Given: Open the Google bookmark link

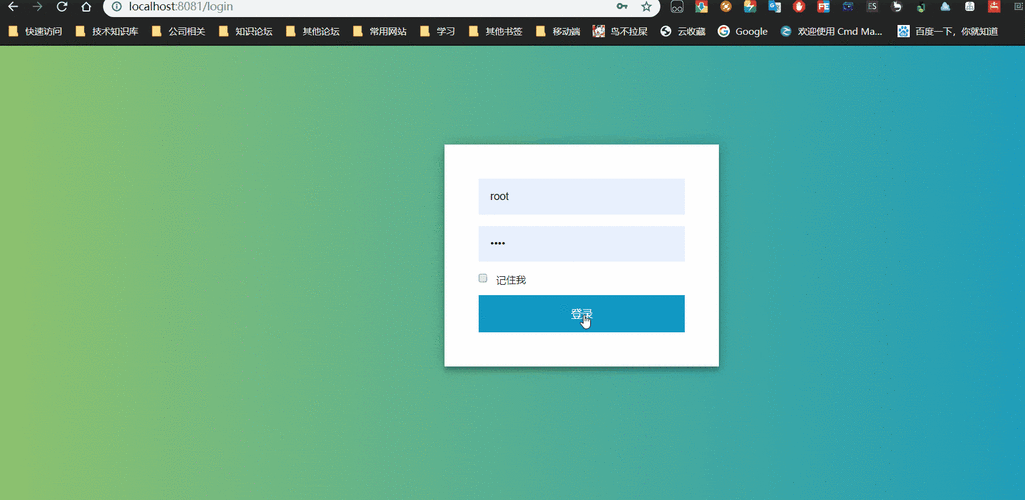Looking at the screenshot, I should point(743,32).
